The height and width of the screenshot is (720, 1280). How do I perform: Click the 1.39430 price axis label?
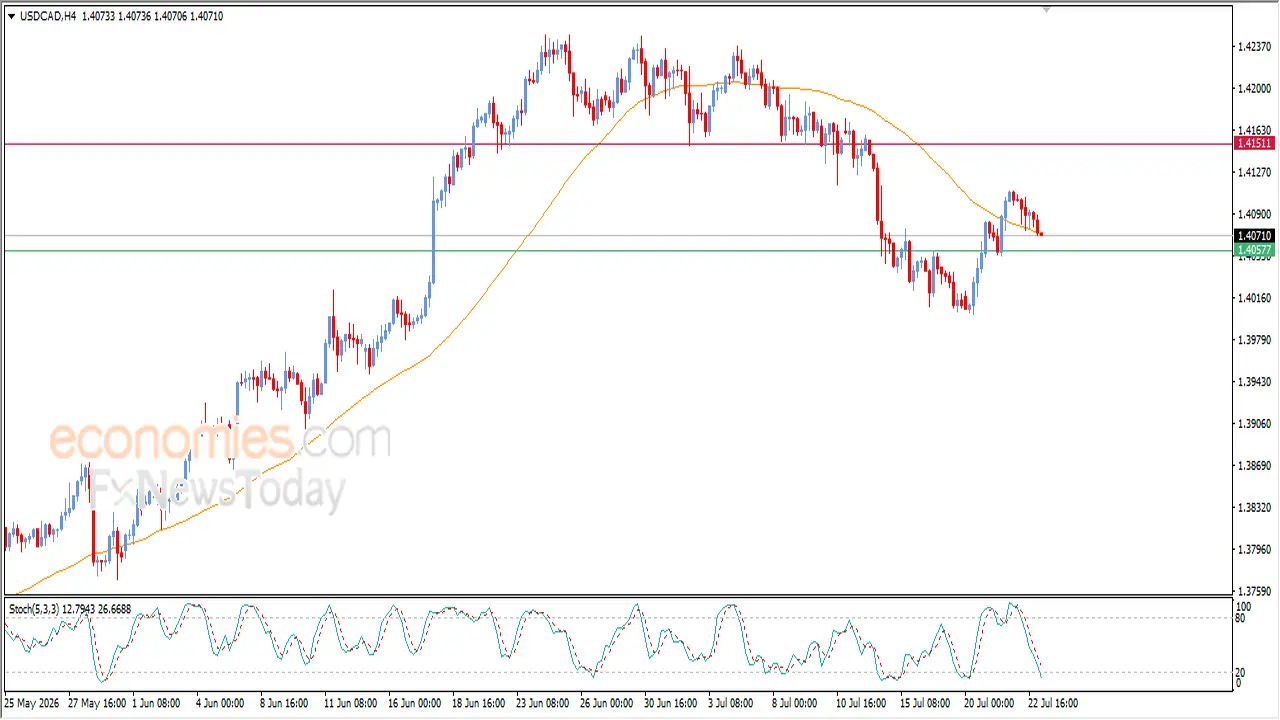[x=1254, y=382]
